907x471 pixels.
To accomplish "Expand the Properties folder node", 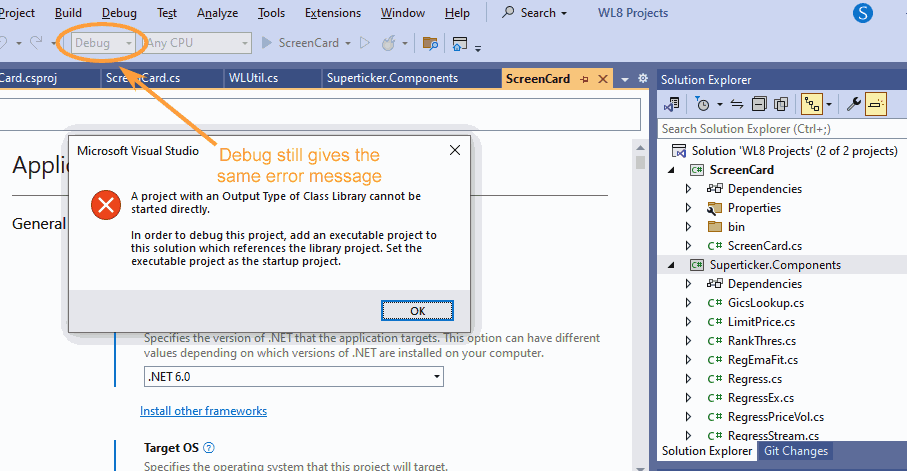I will click(688, 208).
